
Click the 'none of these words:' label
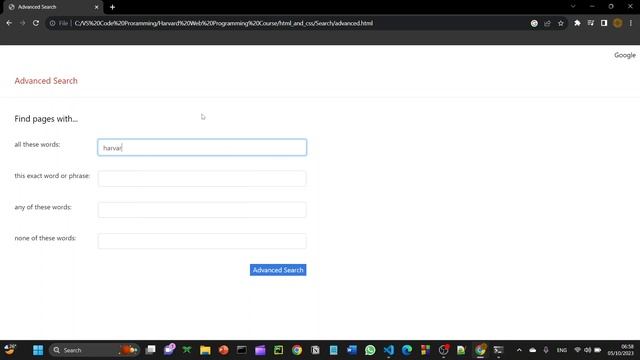45,238
